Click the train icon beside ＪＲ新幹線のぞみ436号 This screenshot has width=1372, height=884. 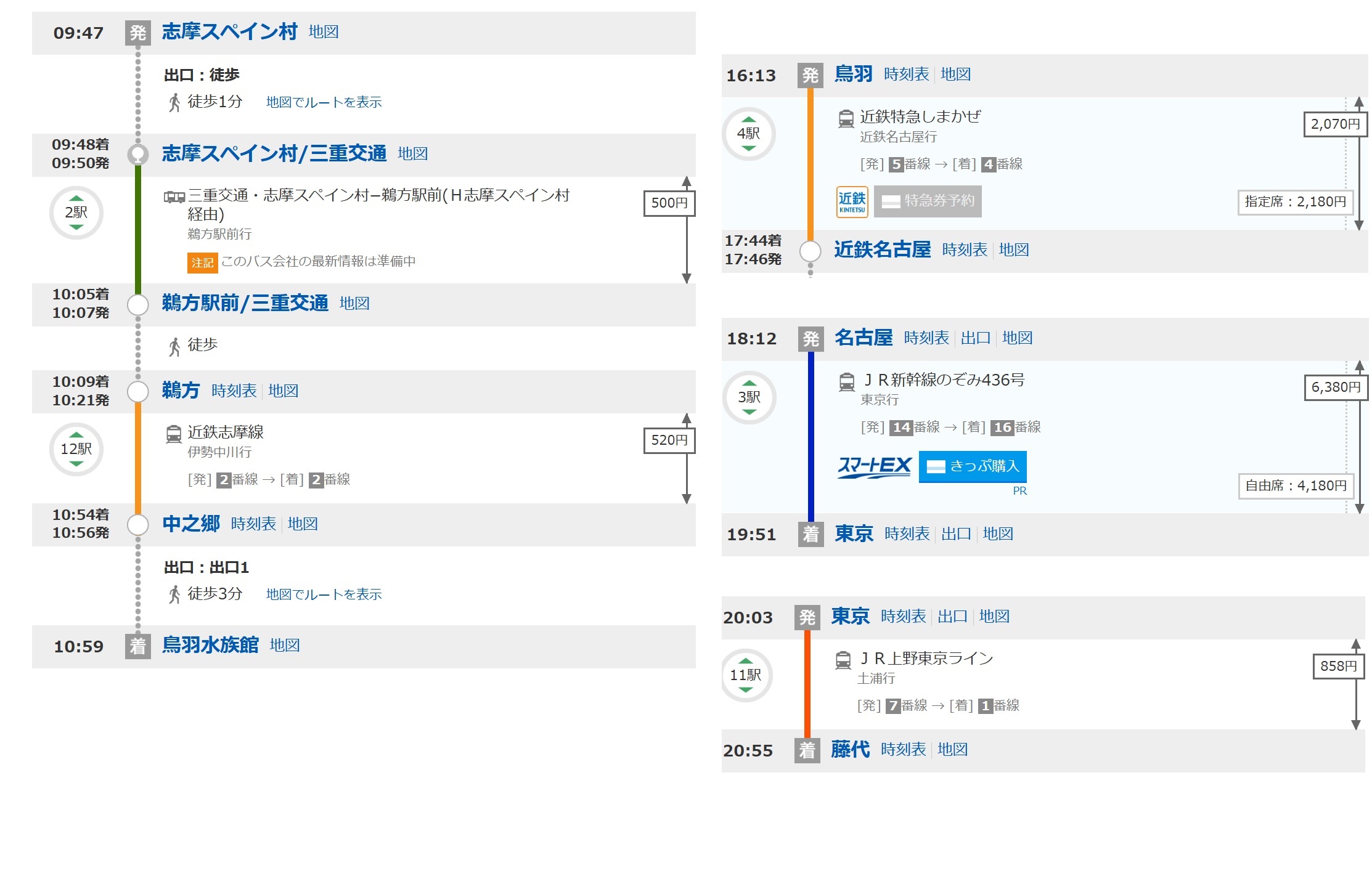847,382
